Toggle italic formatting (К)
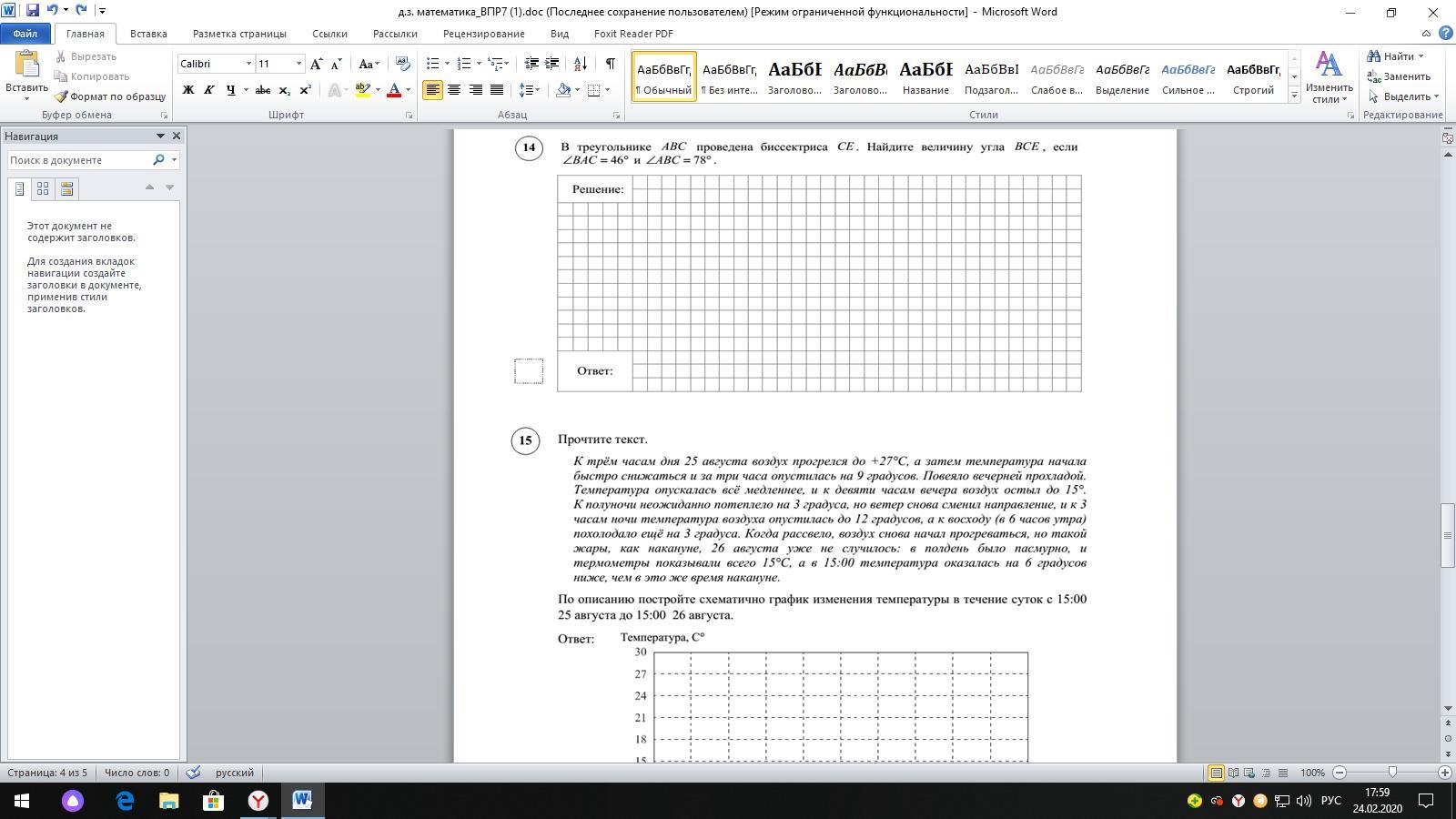The height and width of the screenshot is (819, 1456). tap(208, 90)
